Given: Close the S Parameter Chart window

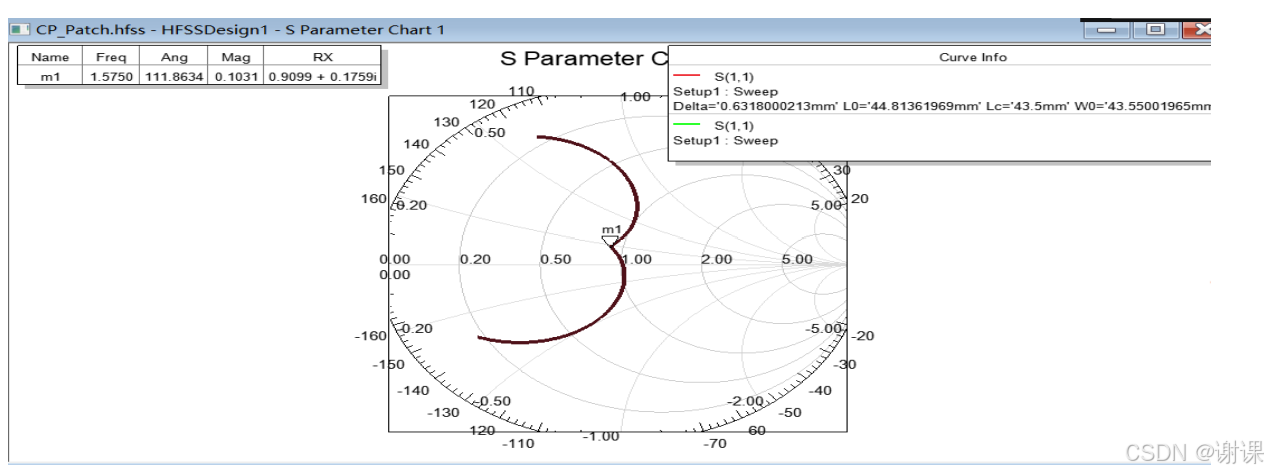Looking at the screenshot, I should pyautogui.click(x=1196, y=30).
